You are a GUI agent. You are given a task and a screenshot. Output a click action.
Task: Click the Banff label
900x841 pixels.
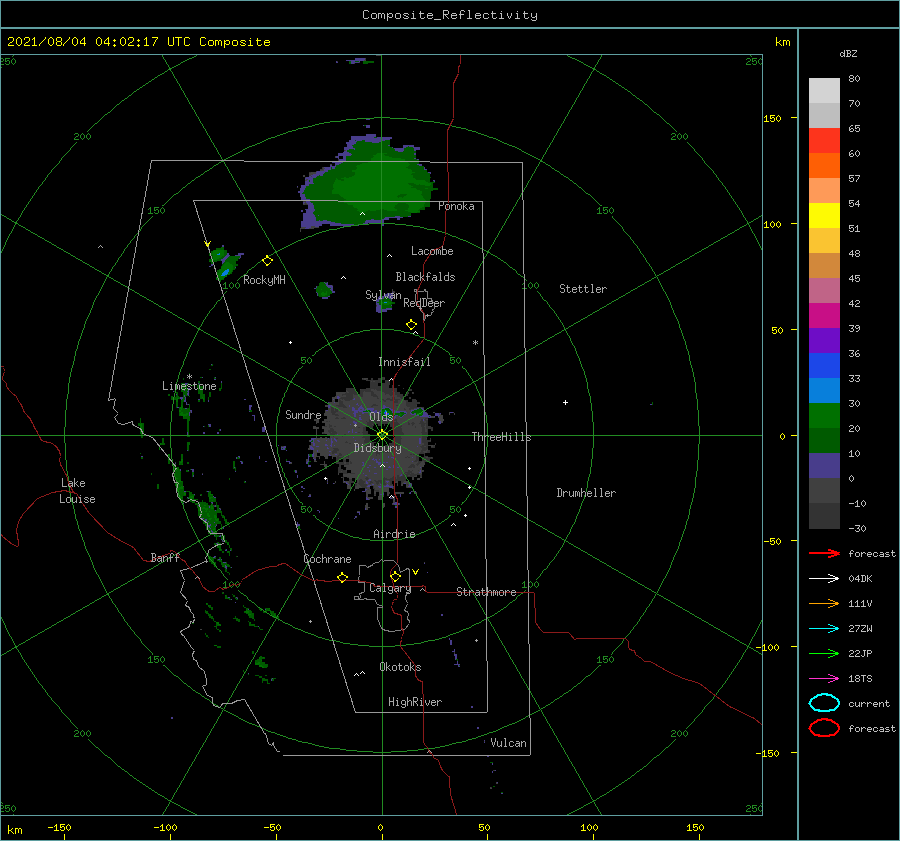click(x=165, y=557)
